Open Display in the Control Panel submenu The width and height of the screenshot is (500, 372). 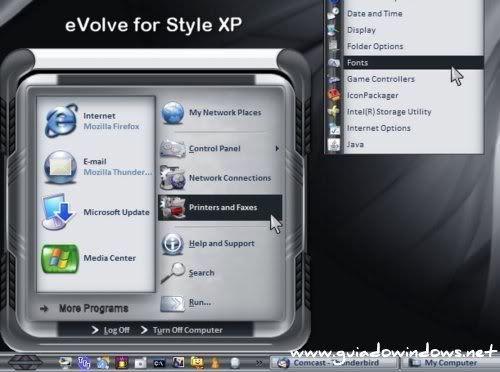[x=361, y=30]
